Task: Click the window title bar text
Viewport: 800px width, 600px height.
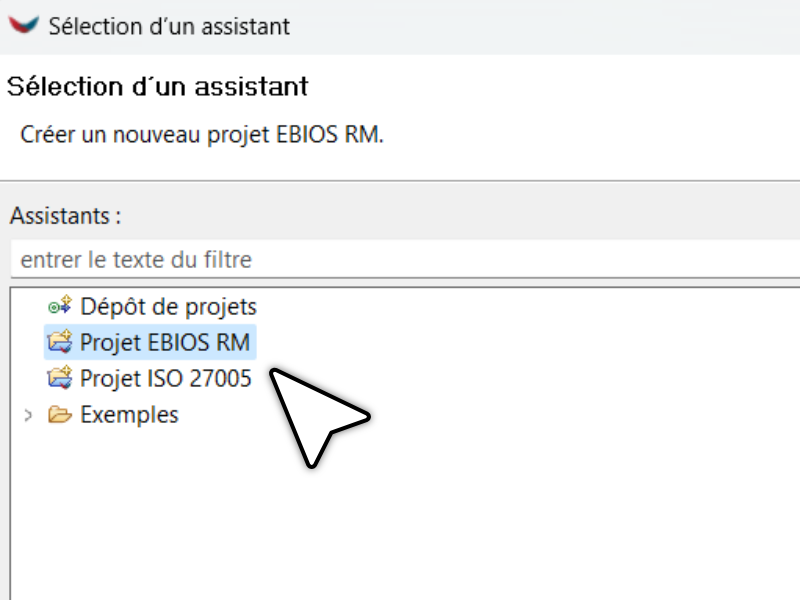Action: pyautogui.click(x=169, y=27)
